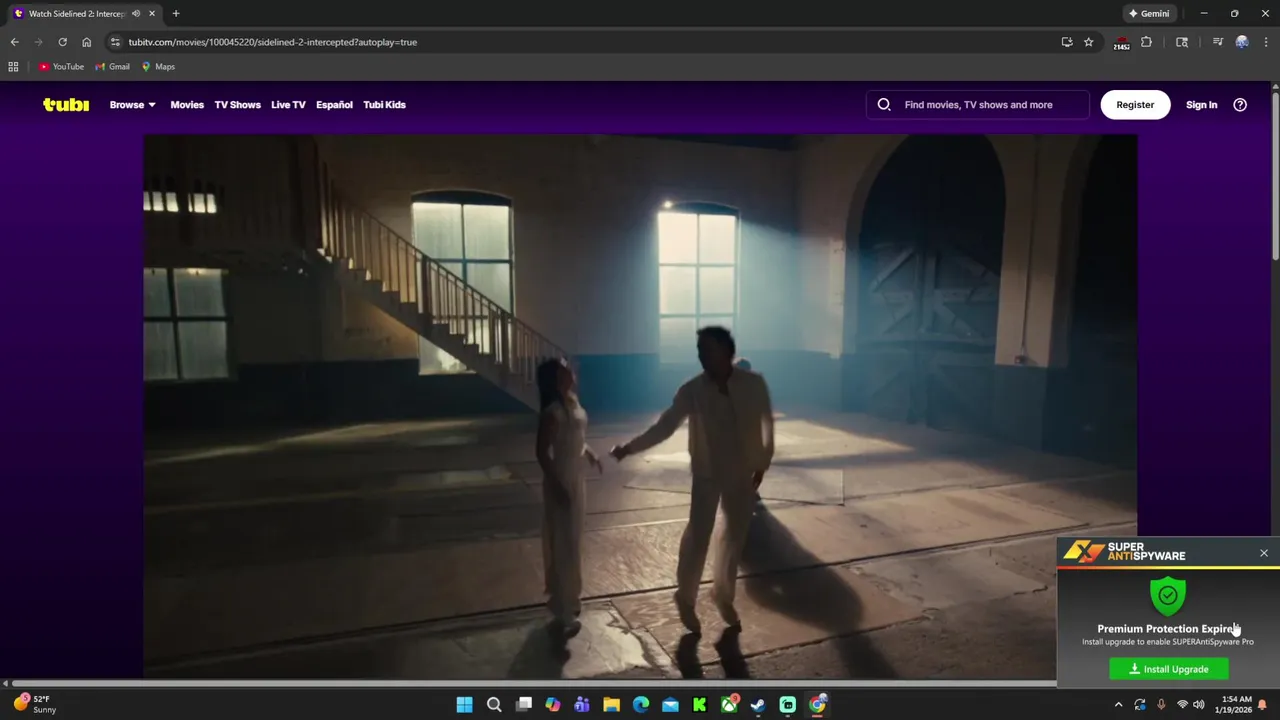
Task: Show hidden system tray icons
Action: [x=1118, y=705]
